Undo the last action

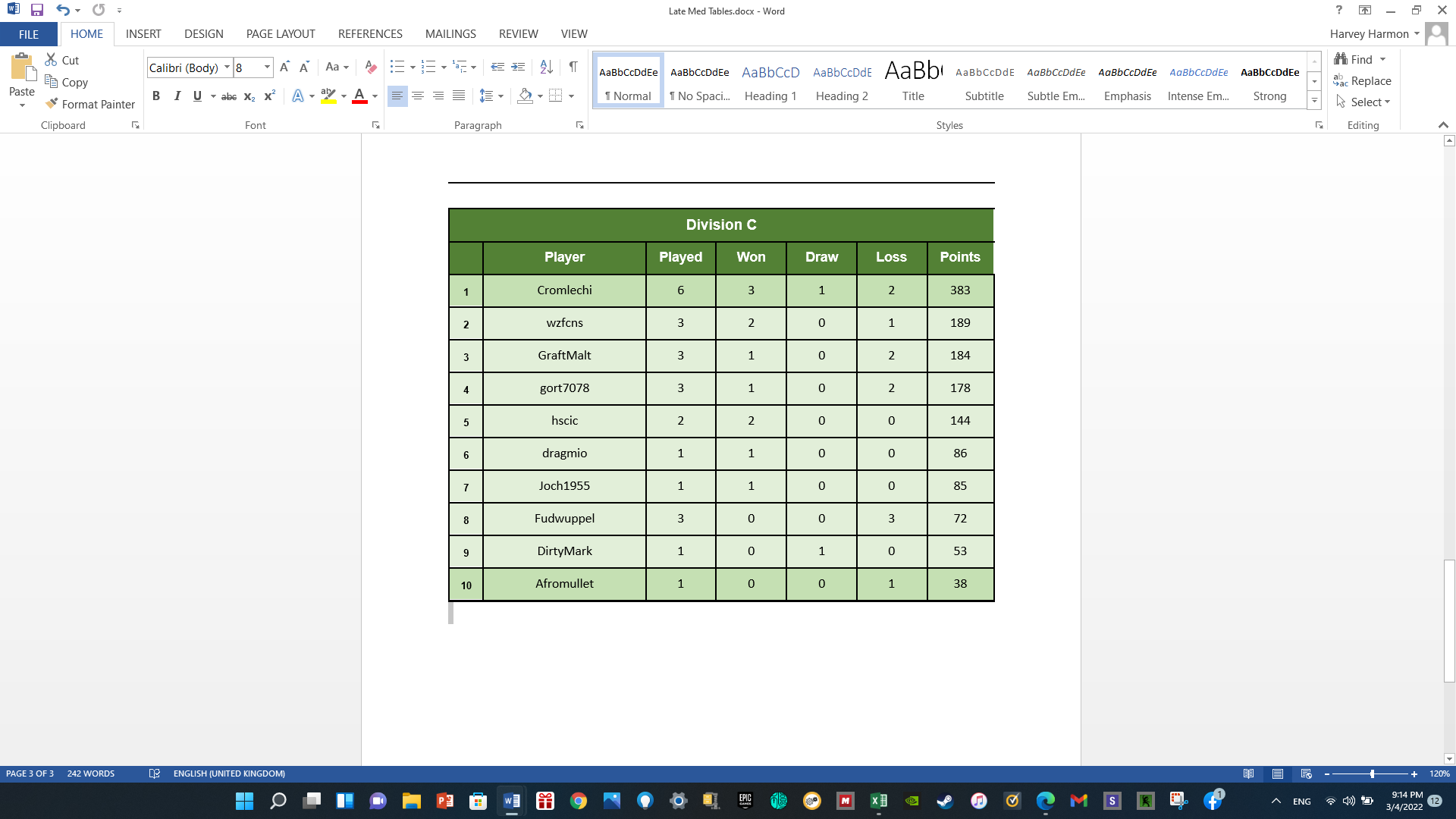62,11
